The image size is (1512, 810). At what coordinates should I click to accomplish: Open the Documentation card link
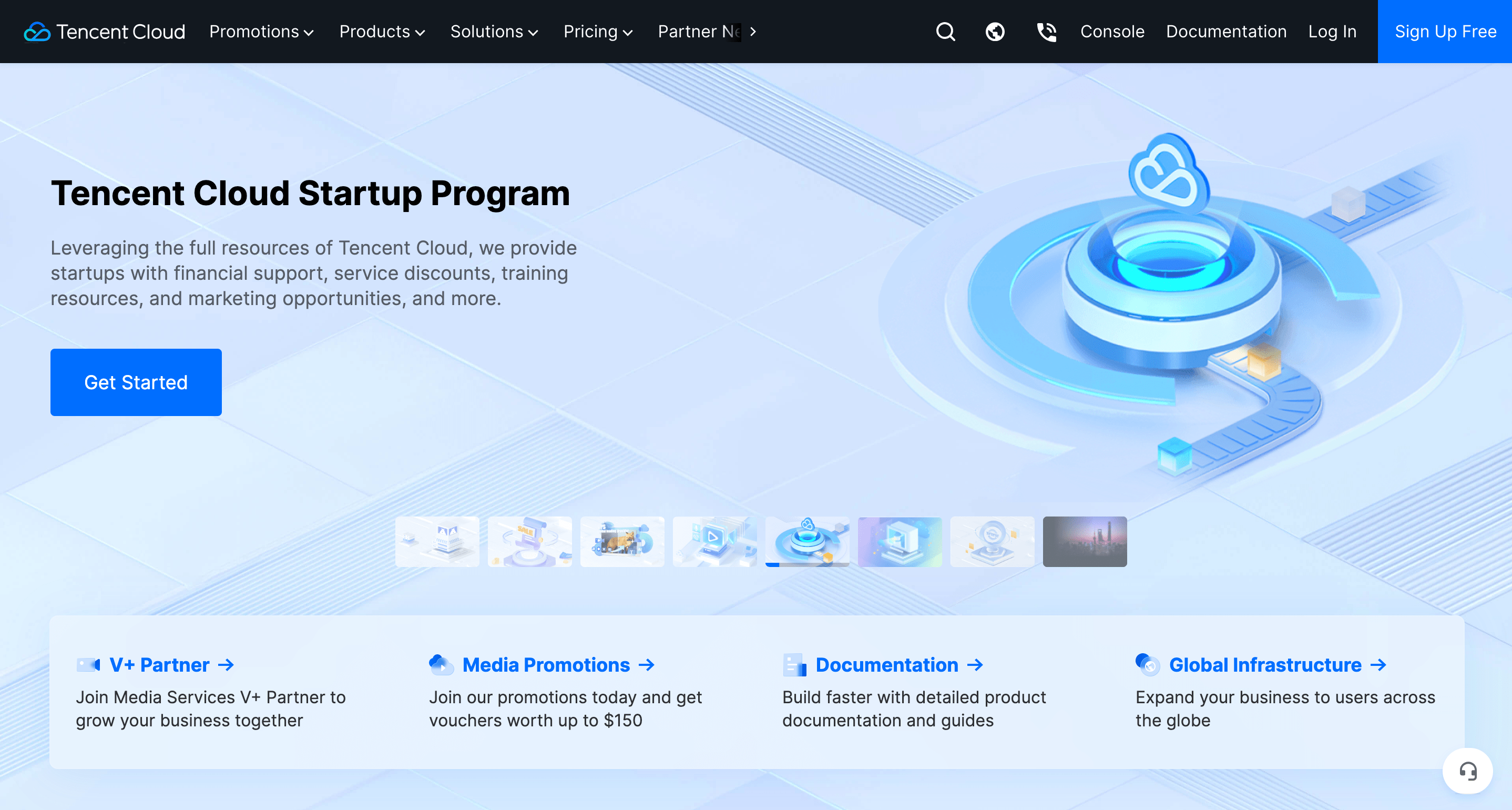[887, 665]
